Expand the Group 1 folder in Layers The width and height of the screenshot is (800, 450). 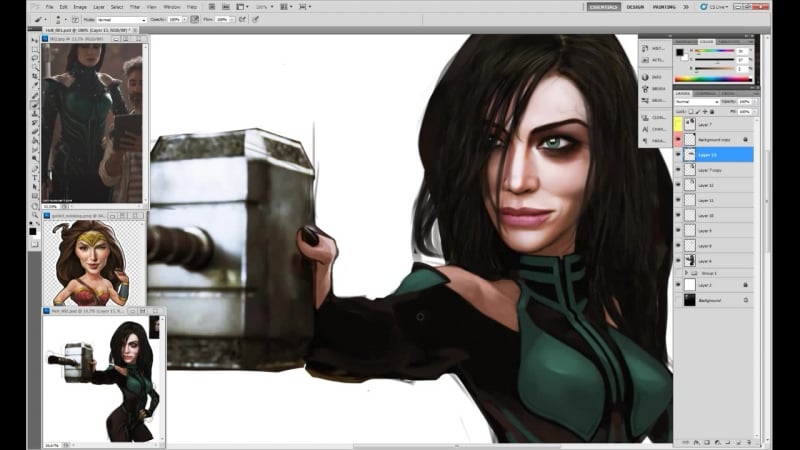pos(689,272)
